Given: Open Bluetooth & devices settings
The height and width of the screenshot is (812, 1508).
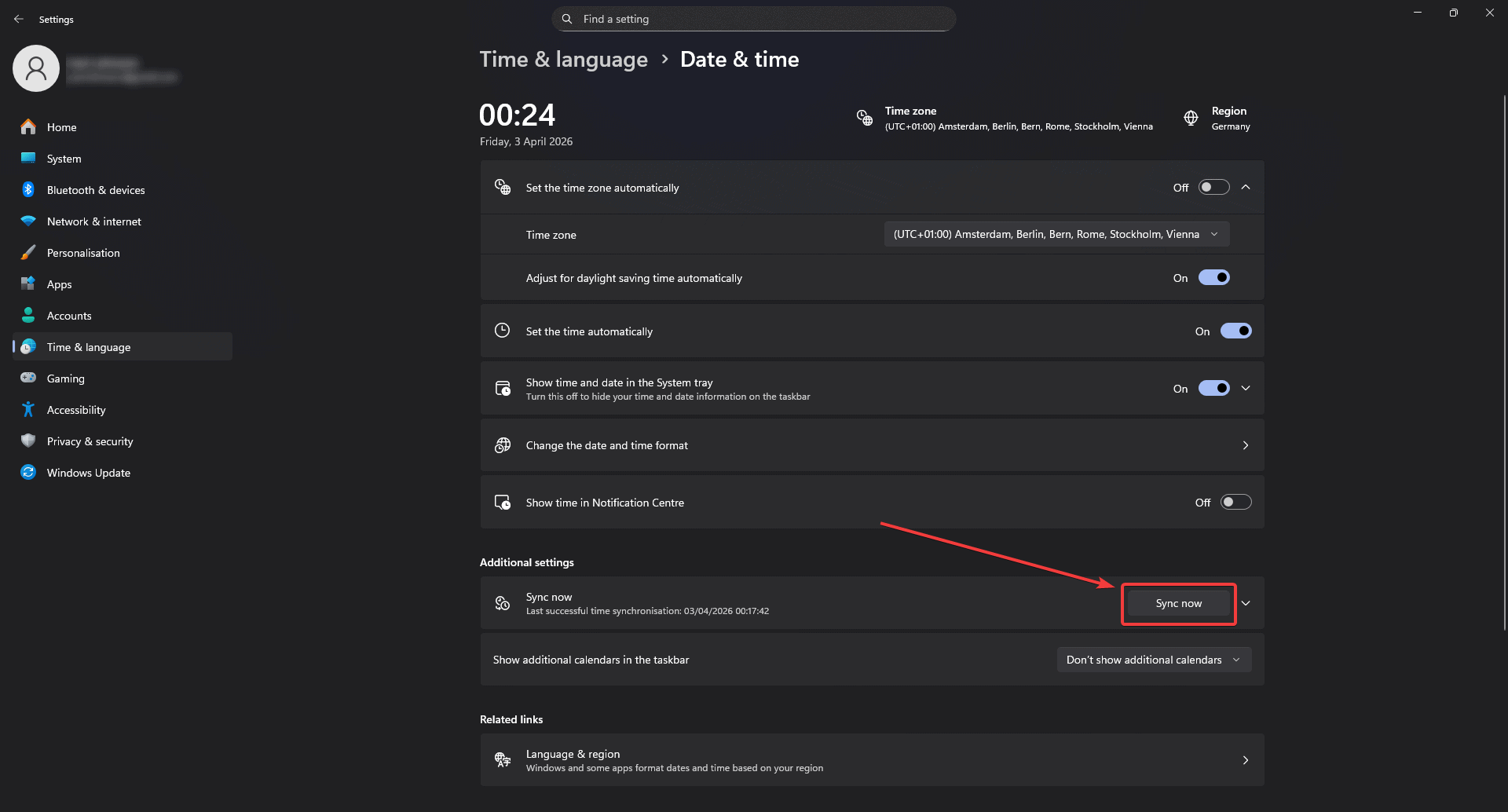Looking at the screenshot, I should tap(123, 189).
